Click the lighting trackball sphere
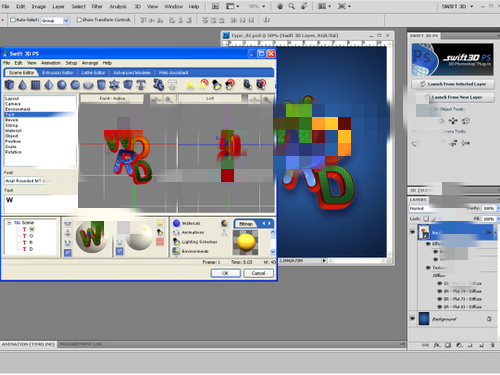 pyautogui.click(x=140, y=237)
